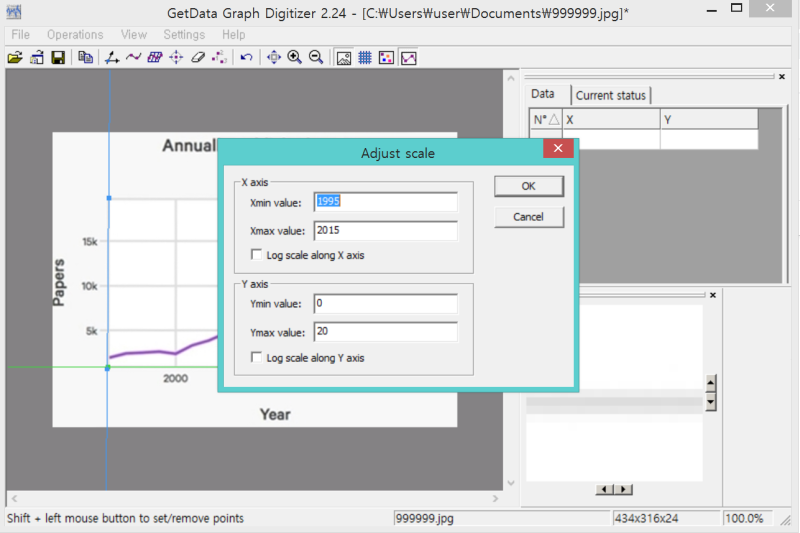800x533 pixels.
Task: Click the Undo arrow icon
Action: (x=246, y=58)
